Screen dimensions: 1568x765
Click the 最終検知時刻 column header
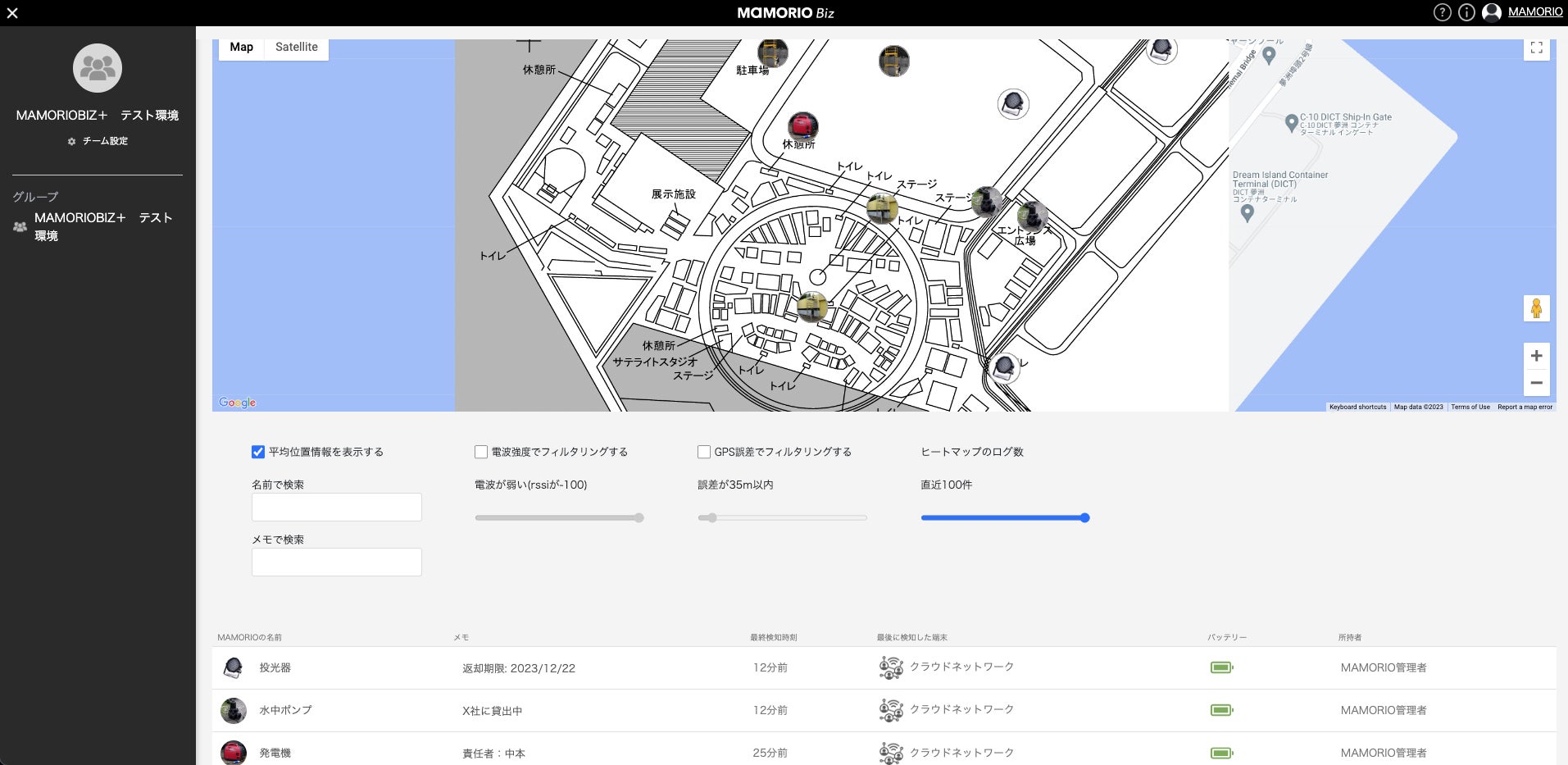click(774, 637)
